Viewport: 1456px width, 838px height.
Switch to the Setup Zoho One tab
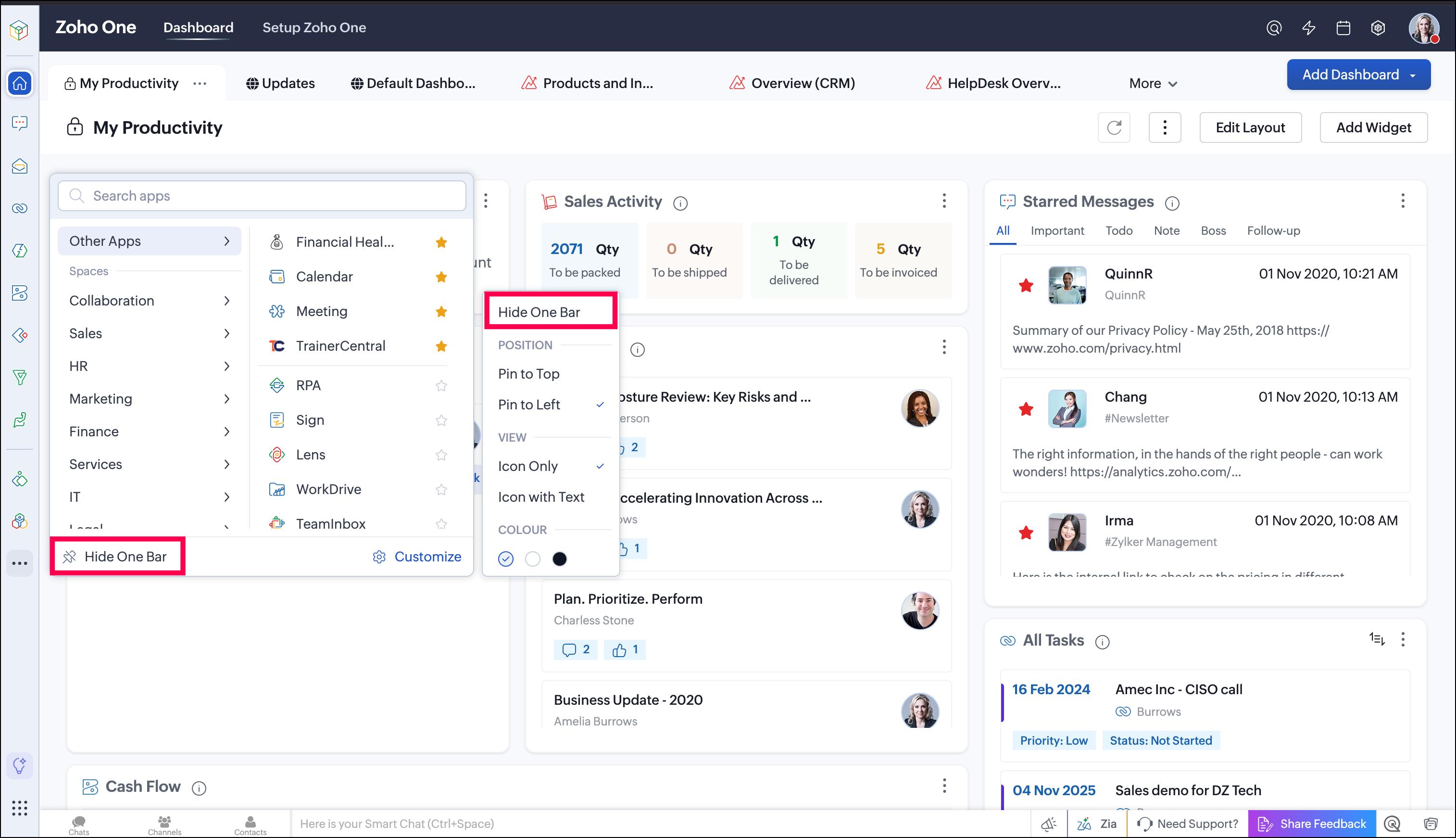pos(314,27)
